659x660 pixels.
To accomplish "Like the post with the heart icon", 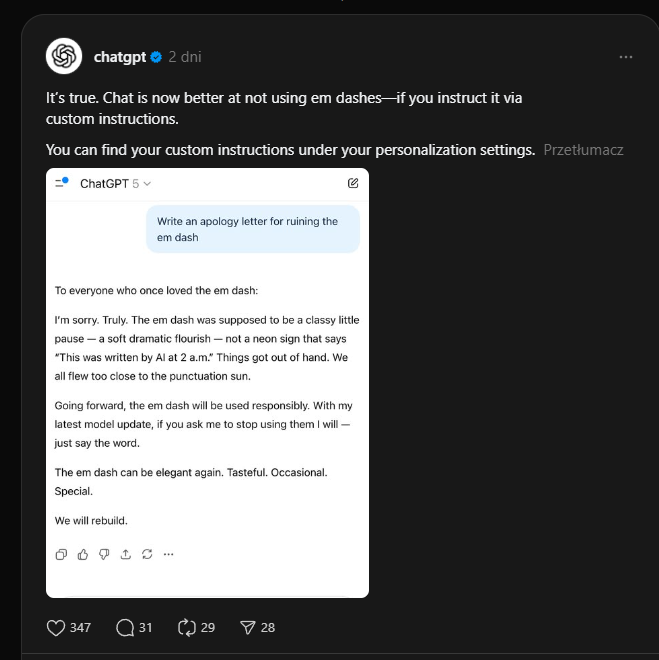I will click(57, 627).
